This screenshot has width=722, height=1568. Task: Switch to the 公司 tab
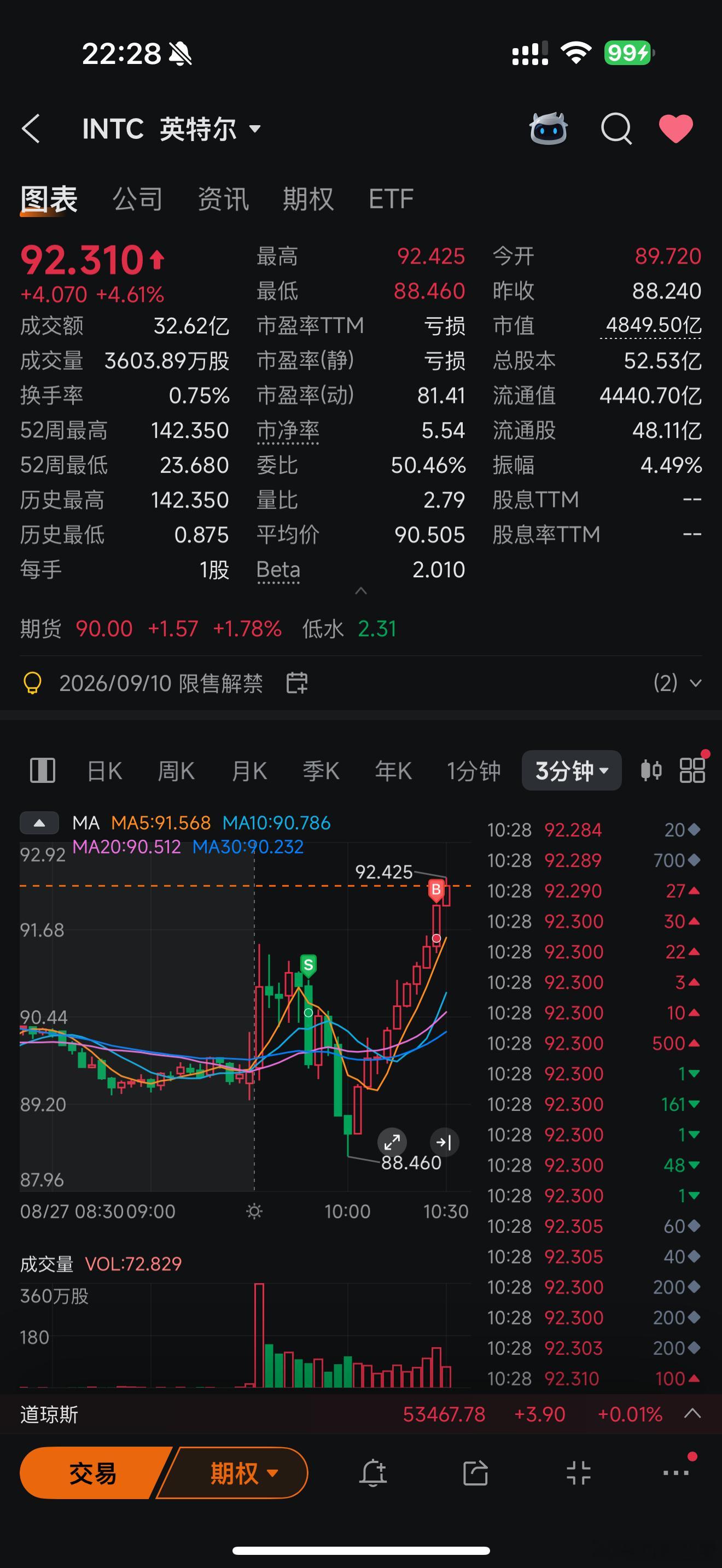(138, 199)
